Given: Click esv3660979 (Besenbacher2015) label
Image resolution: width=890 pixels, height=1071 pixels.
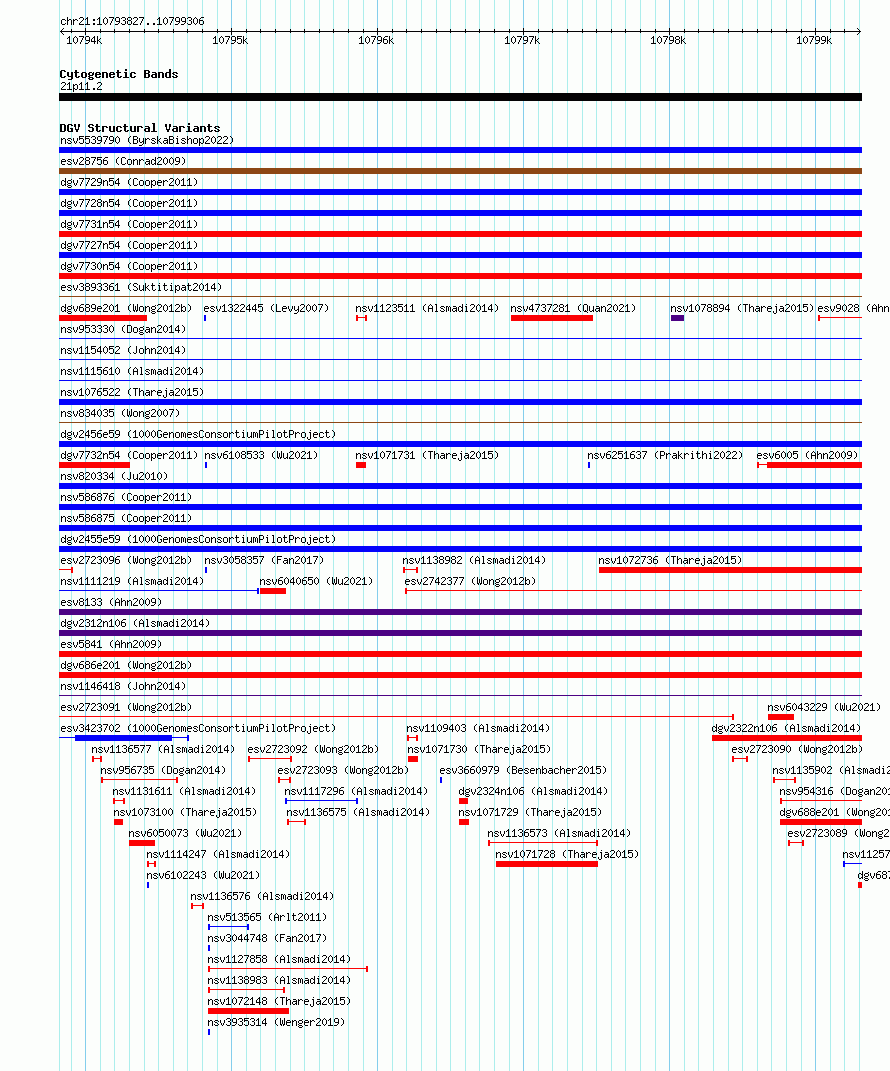Looking at the screenshot, I should coord(523,770).
